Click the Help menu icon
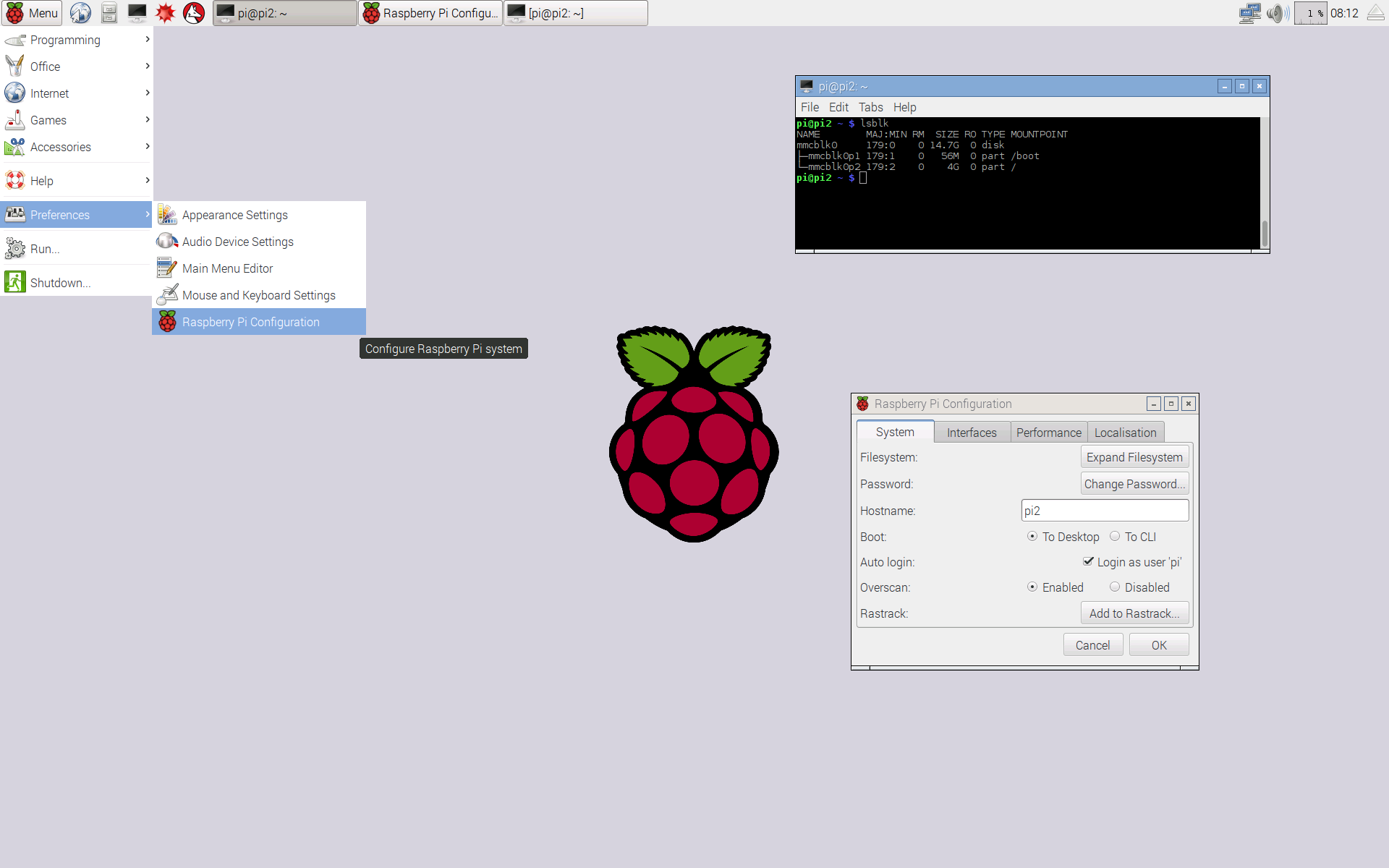The width and height of the screenshot is (1389, 868). click(15, 180)
